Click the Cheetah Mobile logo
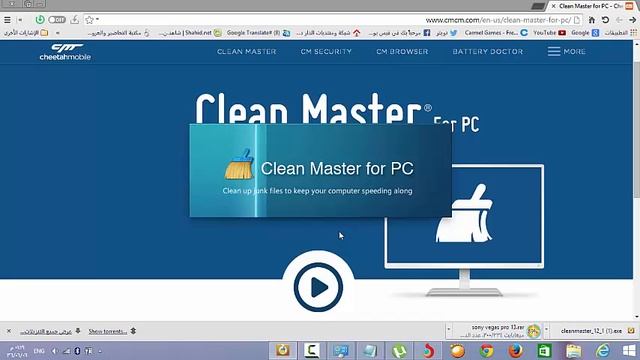 [x=65, y=52]
